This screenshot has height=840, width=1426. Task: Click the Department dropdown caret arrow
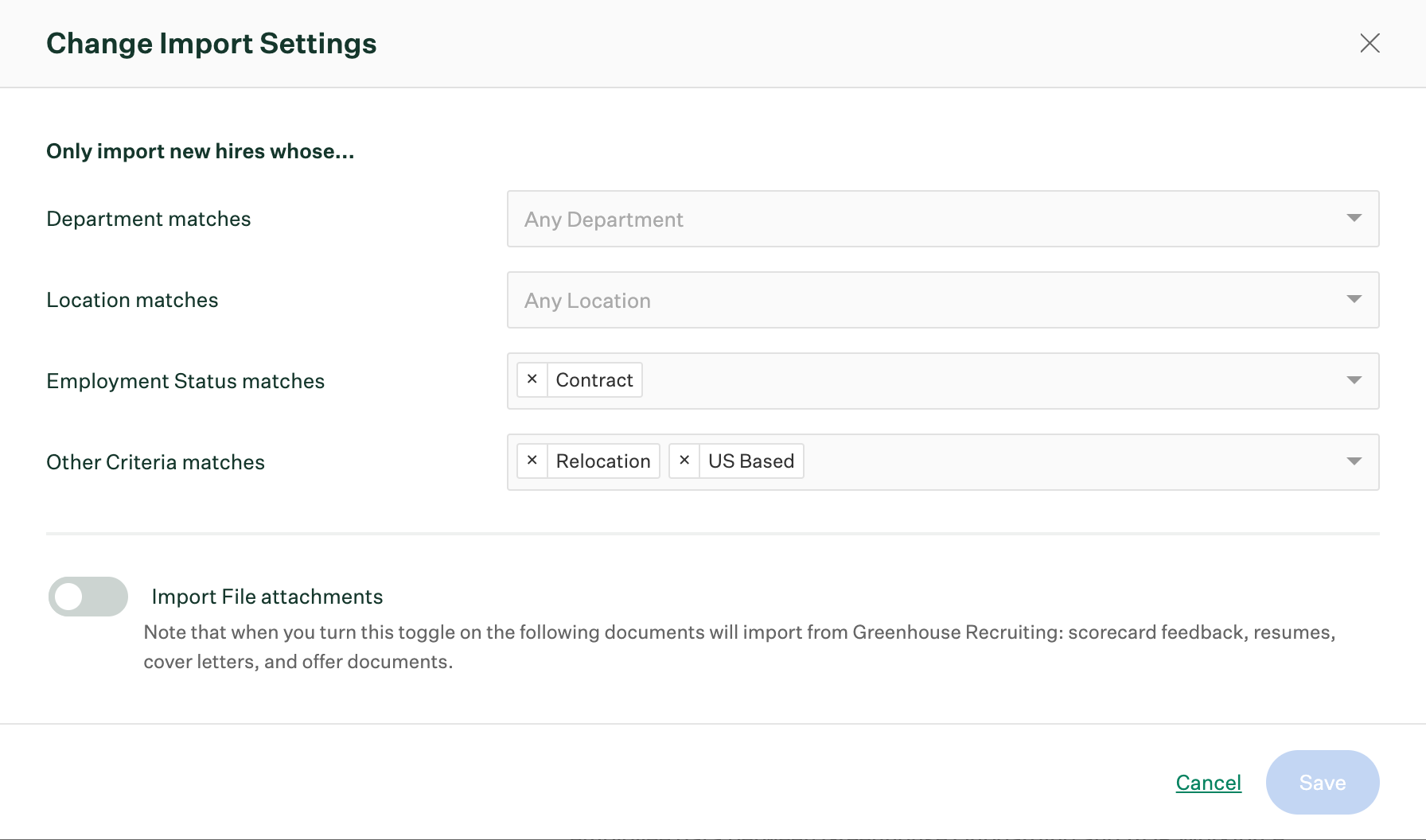[1354, 218]
